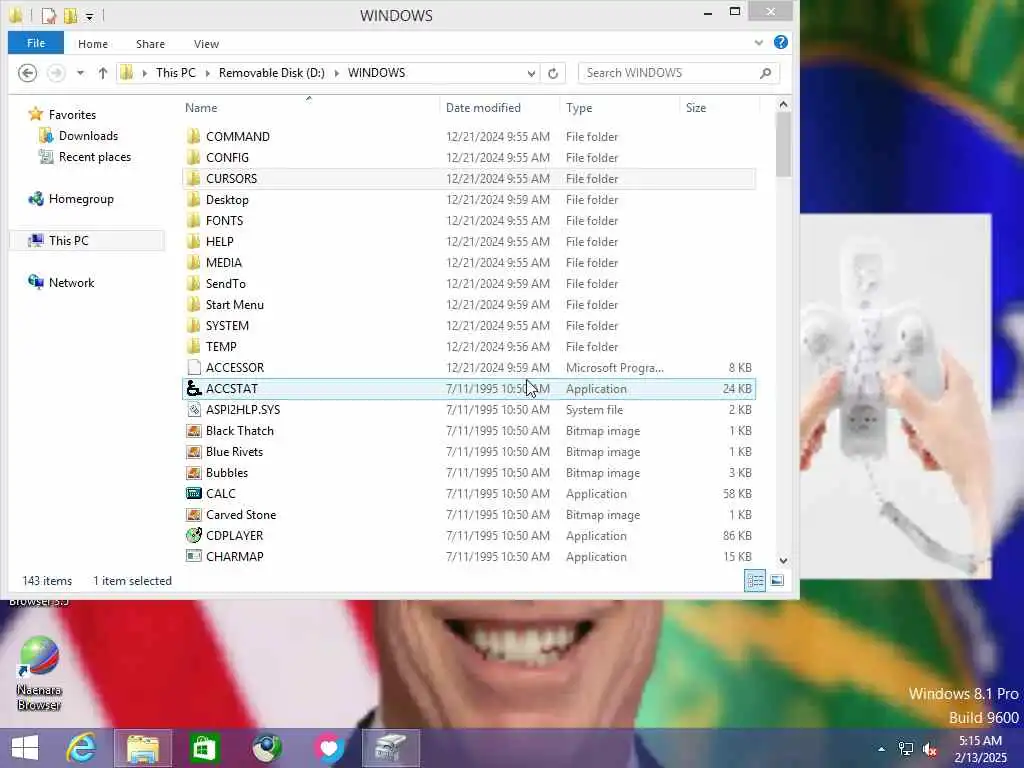Select the CALC application icon
The image size is (1024, 768).
pos(193,493)
